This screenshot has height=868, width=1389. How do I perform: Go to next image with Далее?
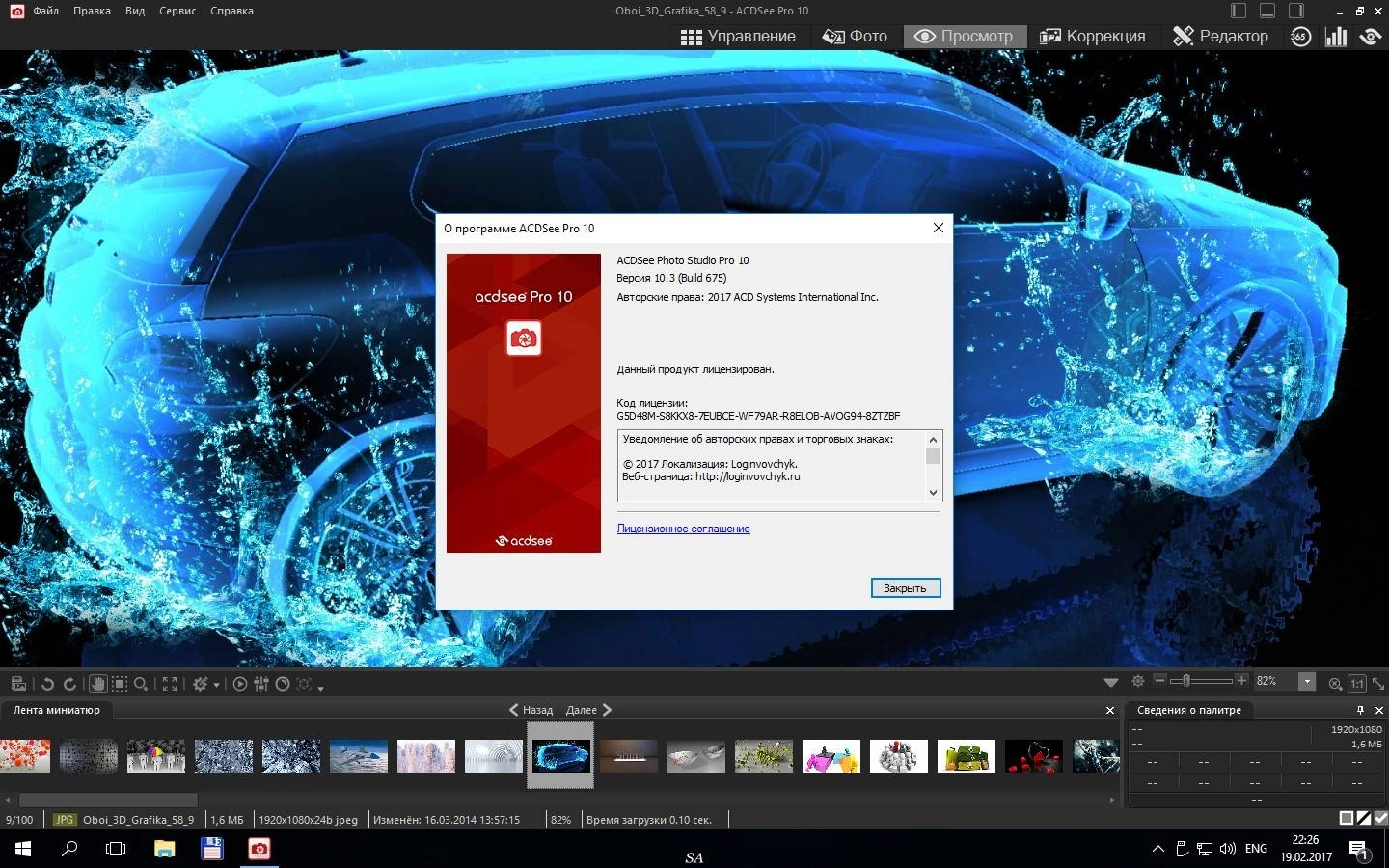pyautogui.click(x=589, y=710)
